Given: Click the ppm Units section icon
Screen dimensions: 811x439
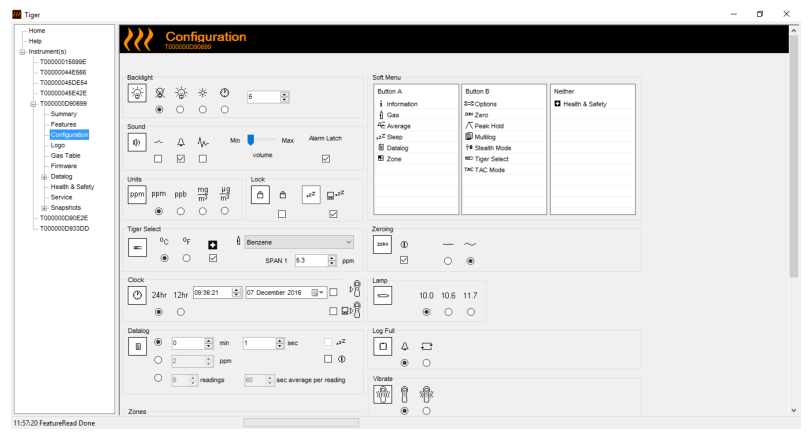Looking at the screenshot, I should click(137, 195).
